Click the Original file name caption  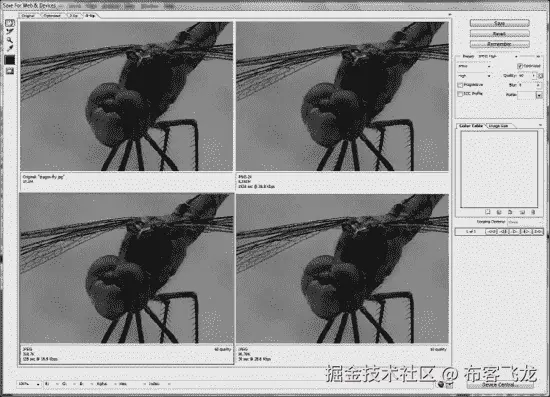[x=43, y=177]
